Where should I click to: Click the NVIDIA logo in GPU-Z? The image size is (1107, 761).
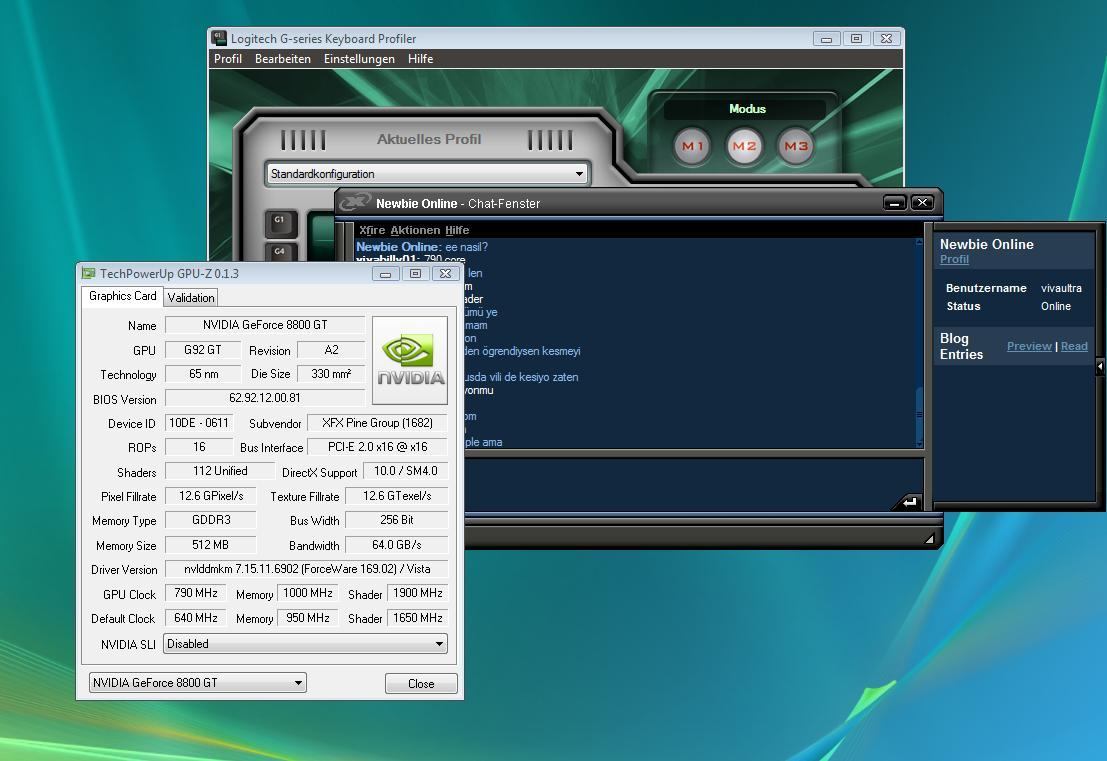(409, 360)
